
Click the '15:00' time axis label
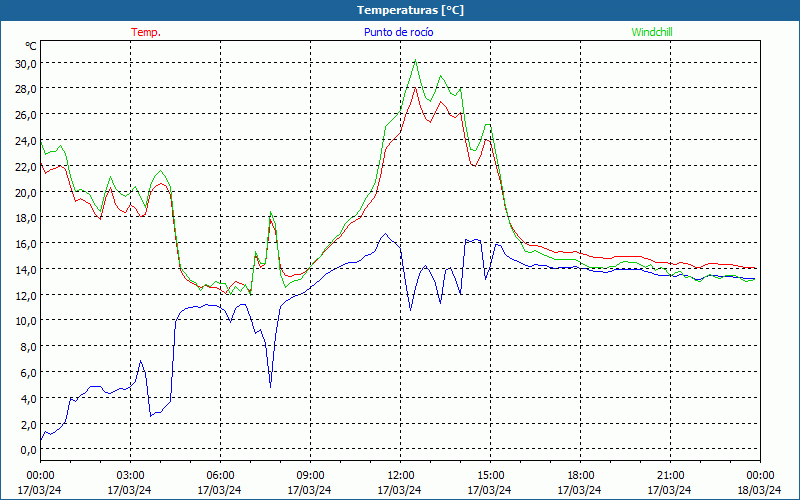(x=490, y=476)
